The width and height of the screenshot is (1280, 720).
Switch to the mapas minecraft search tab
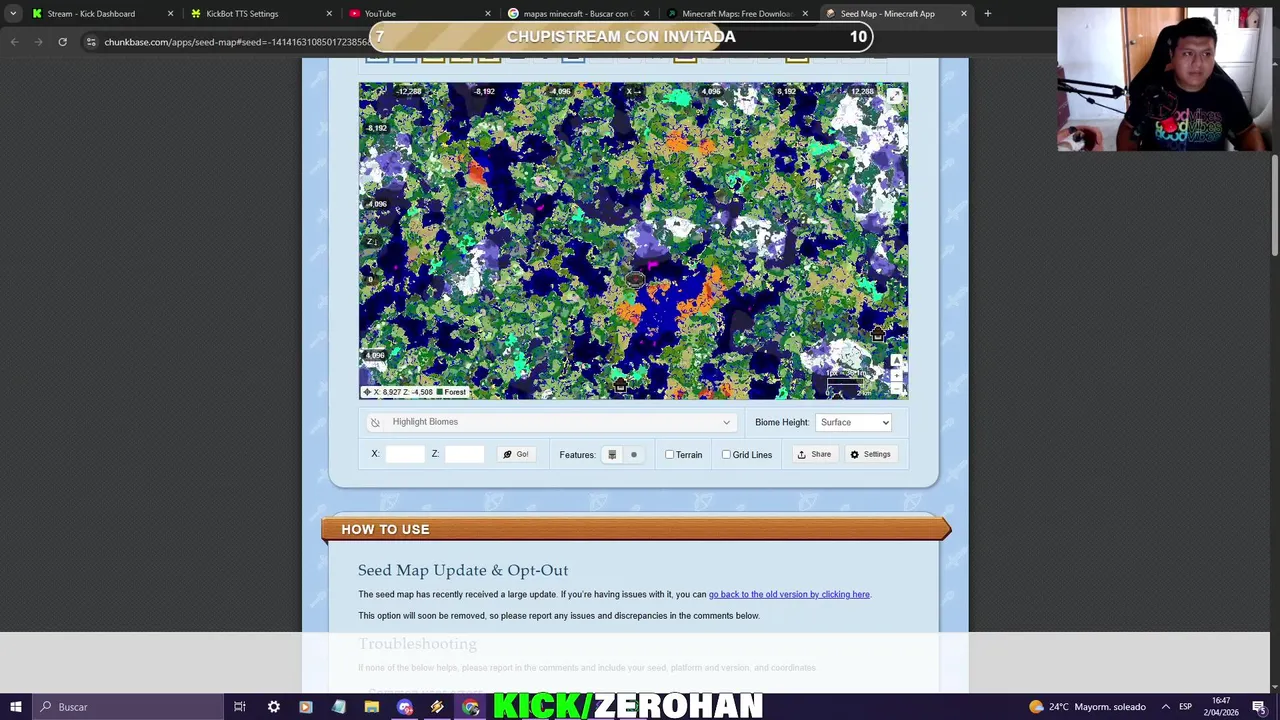point(579,14)
